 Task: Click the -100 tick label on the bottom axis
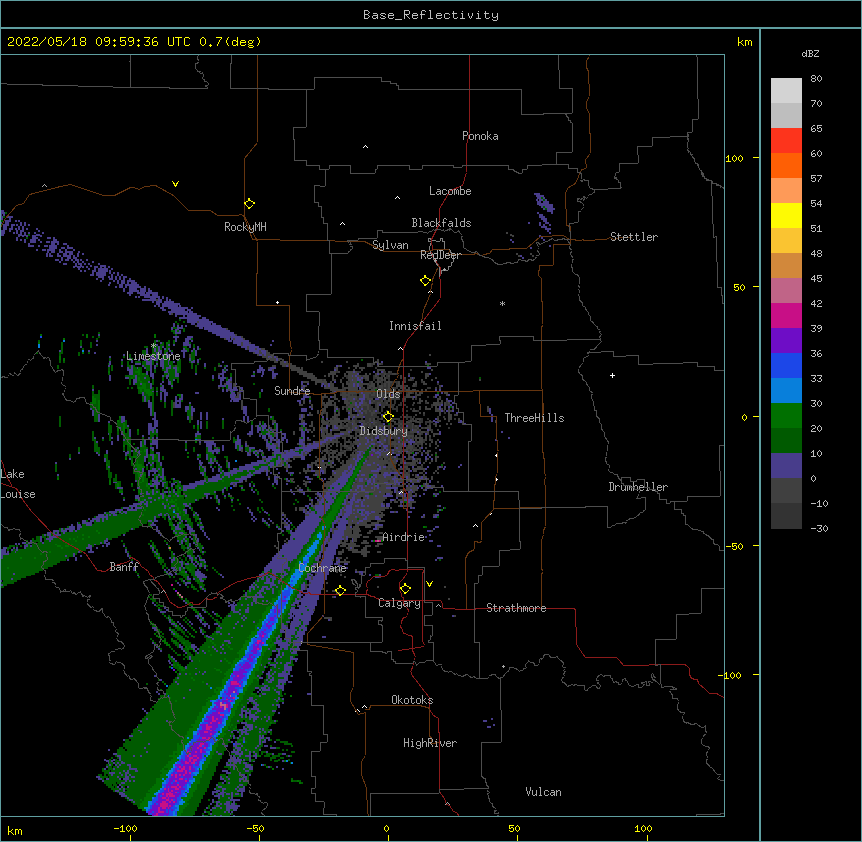point(125,828)
